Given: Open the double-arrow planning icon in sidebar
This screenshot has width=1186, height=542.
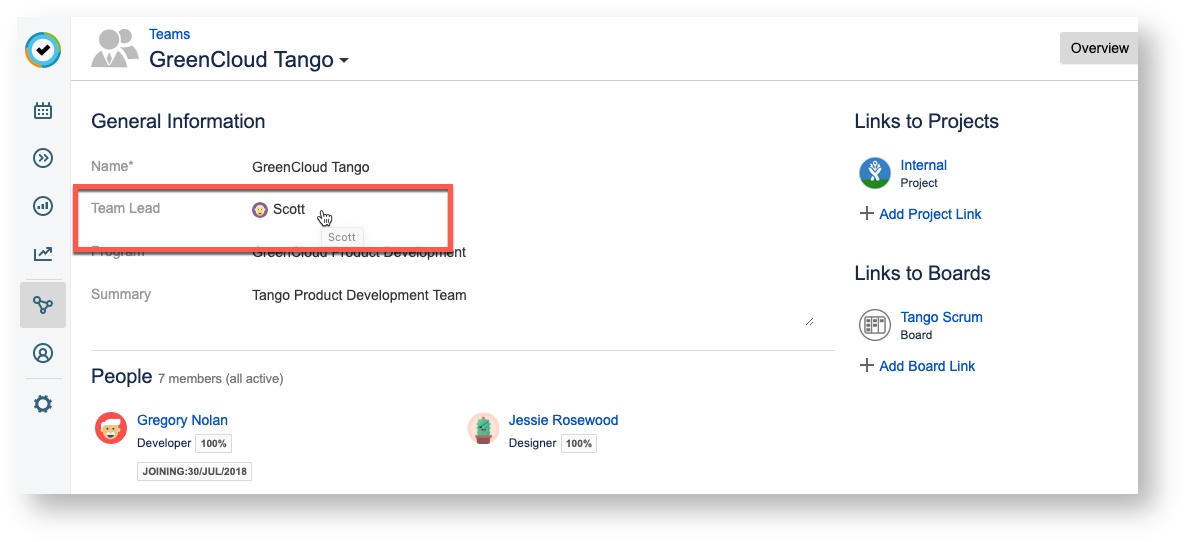Looking at the screenshot, I should tap(43, 158).
